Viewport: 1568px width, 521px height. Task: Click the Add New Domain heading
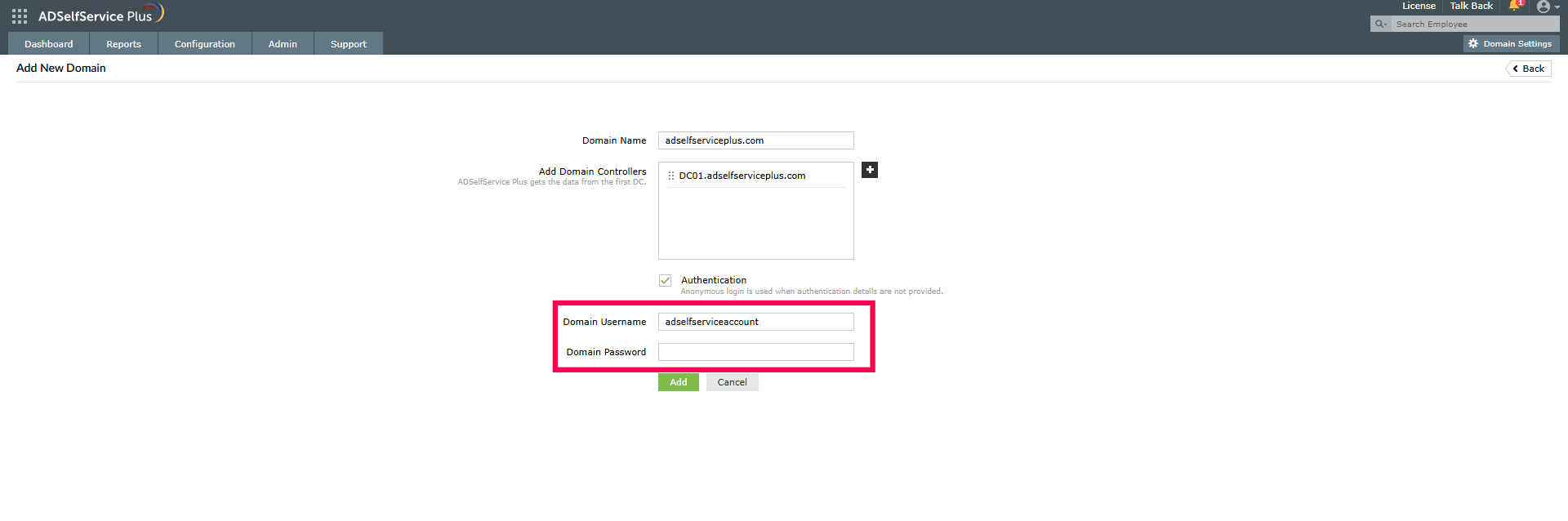tap(61, 68)
